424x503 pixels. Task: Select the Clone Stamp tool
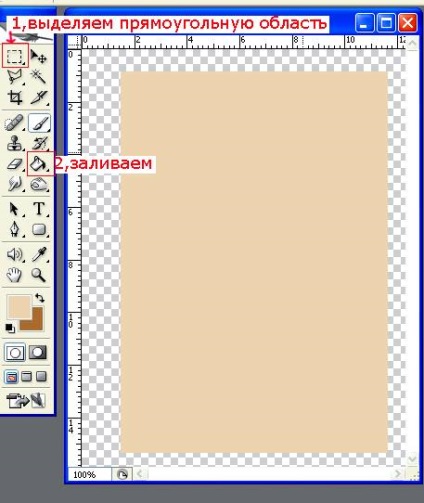point(15,143)
